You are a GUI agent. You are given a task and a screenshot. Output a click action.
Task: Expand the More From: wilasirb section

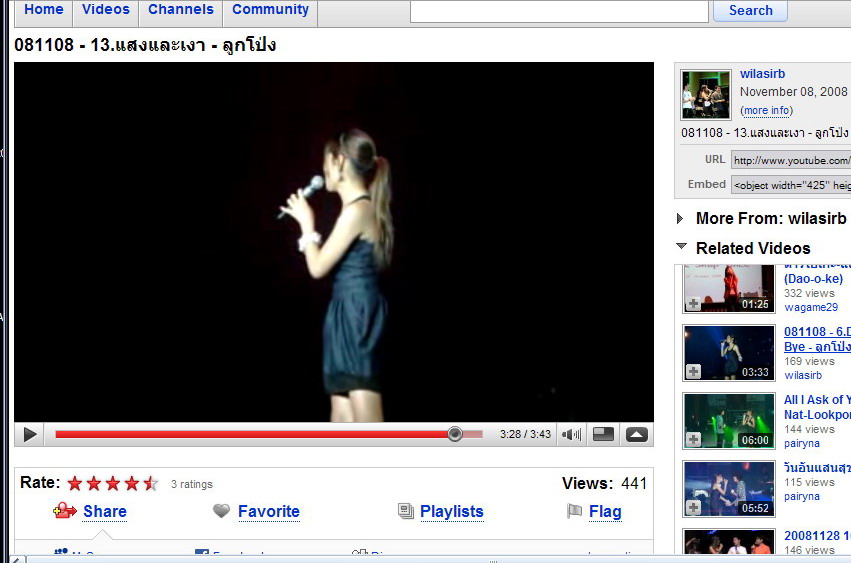pyautogui.click(x=680, y=219)
